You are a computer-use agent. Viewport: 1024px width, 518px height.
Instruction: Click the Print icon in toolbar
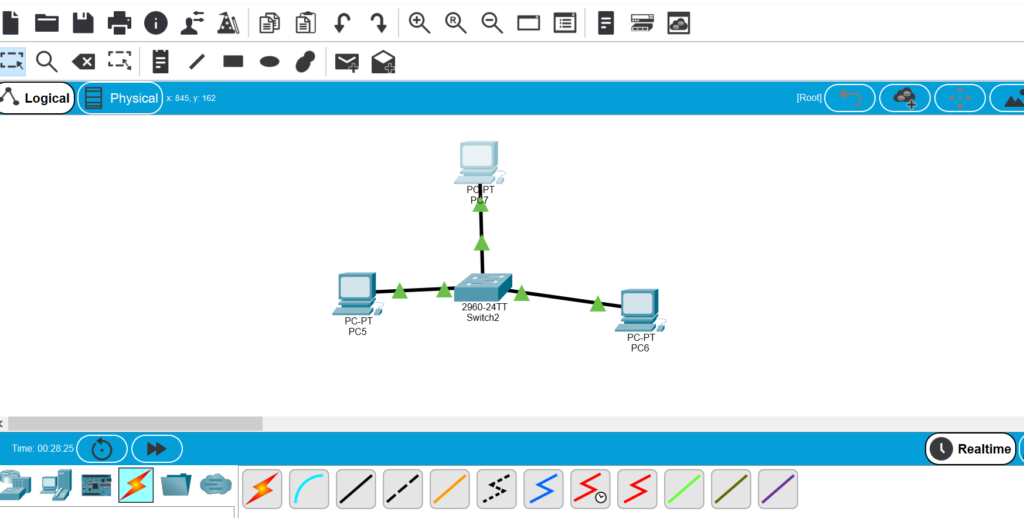click(119, 22)
